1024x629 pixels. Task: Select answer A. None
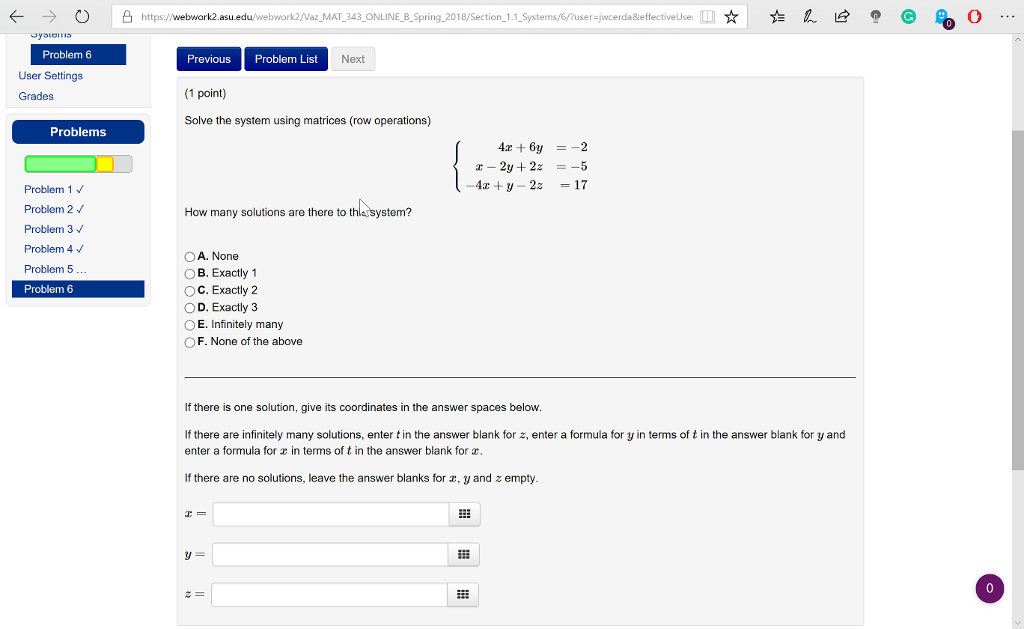coord(189,256)
